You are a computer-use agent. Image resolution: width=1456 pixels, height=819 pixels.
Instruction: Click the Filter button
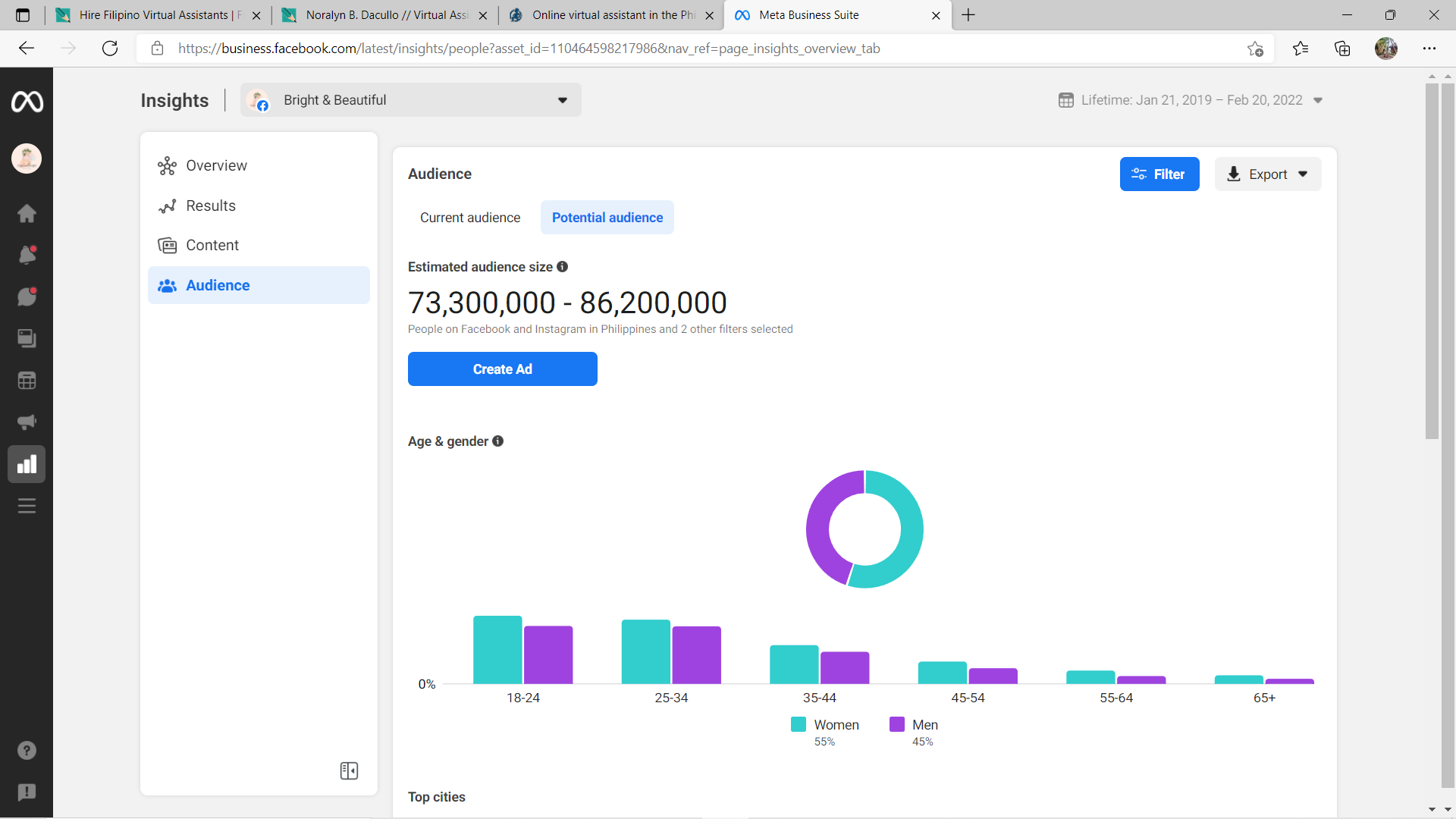pos(1159,174)
